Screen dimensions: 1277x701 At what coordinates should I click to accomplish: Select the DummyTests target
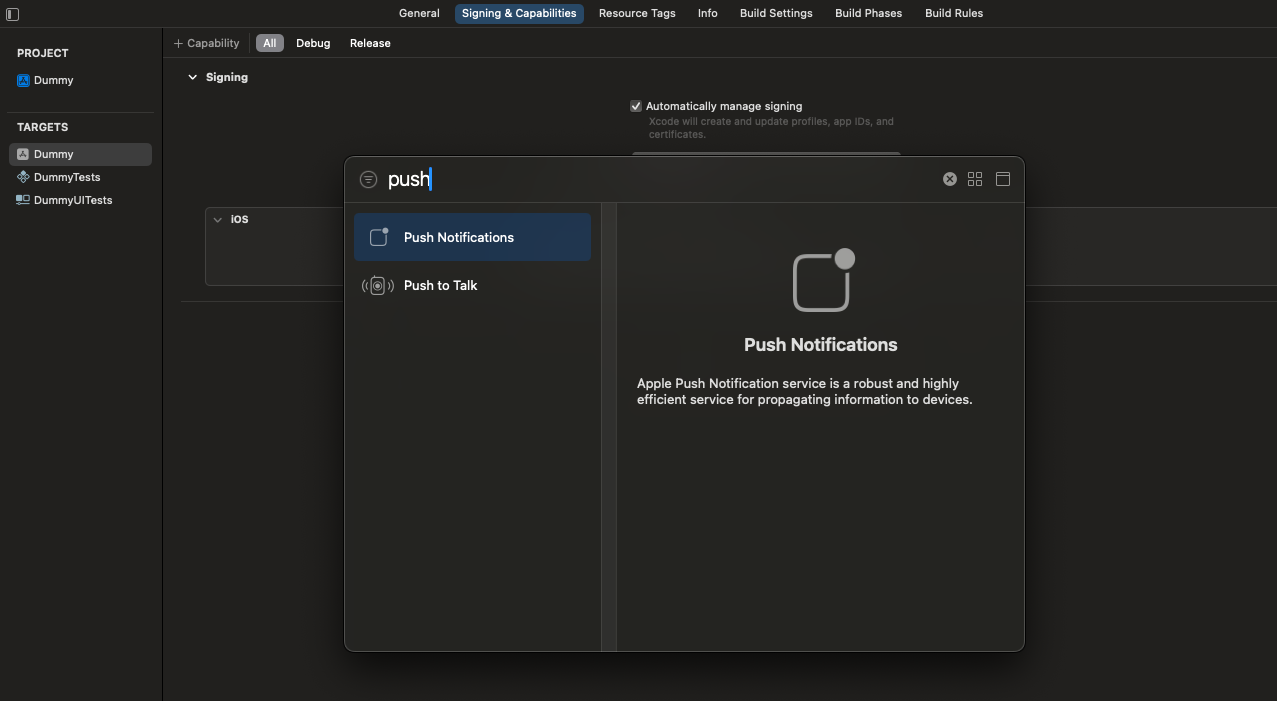click(x=66, y=177)
